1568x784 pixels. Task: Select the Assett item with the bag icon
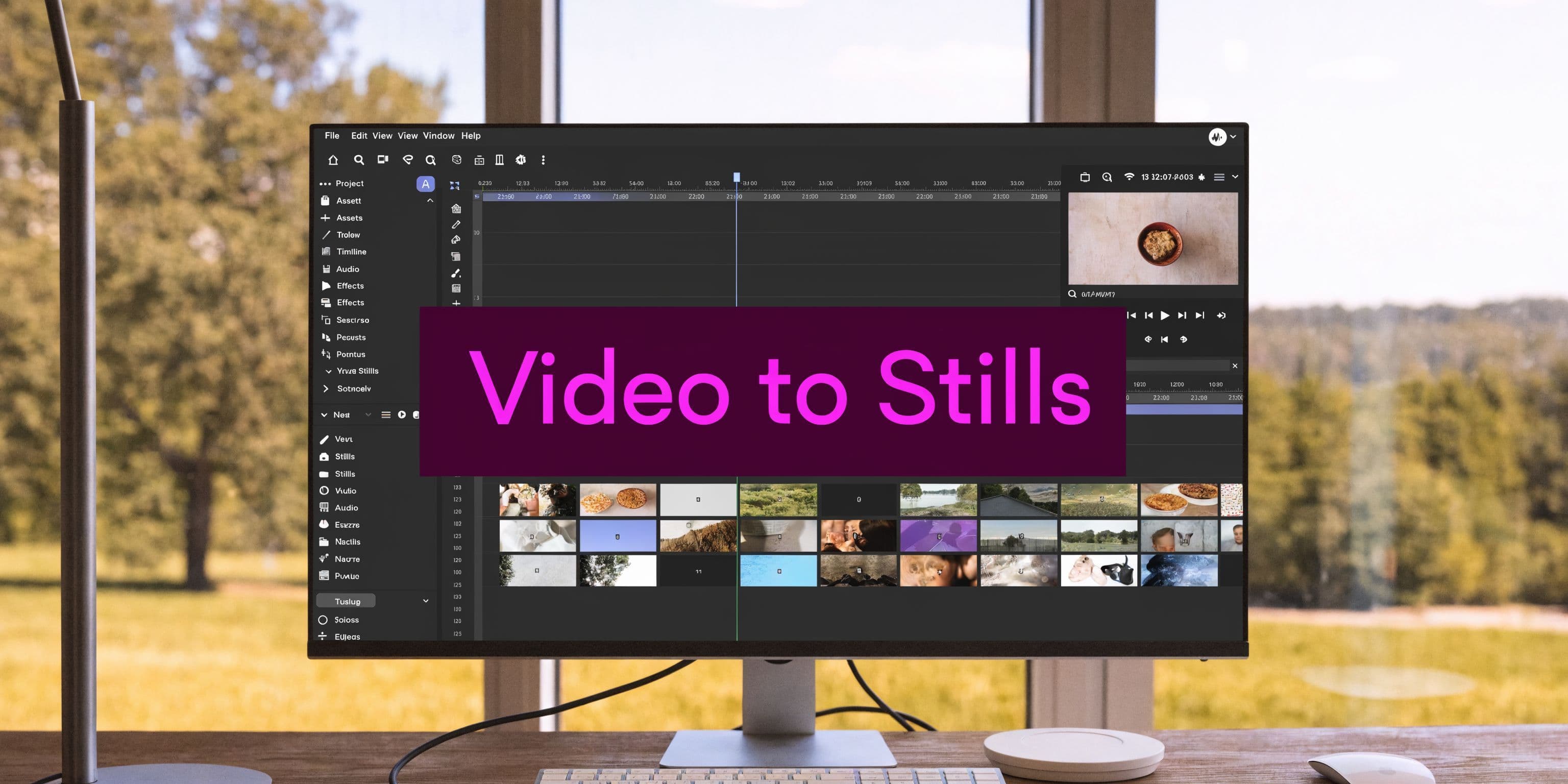coord(341,201)
